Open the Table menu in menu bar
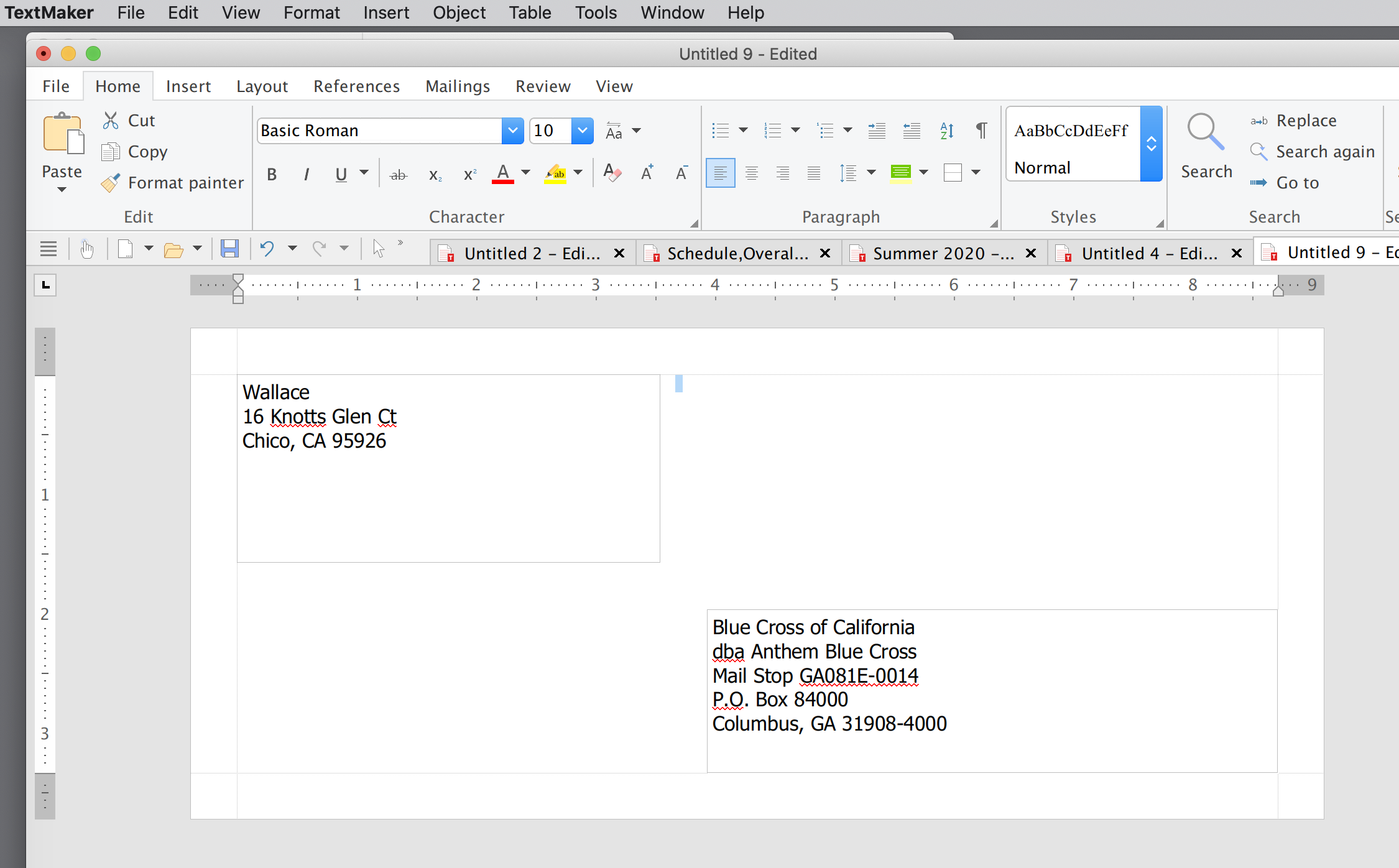 pyautogui.click(x=530, y=12)
